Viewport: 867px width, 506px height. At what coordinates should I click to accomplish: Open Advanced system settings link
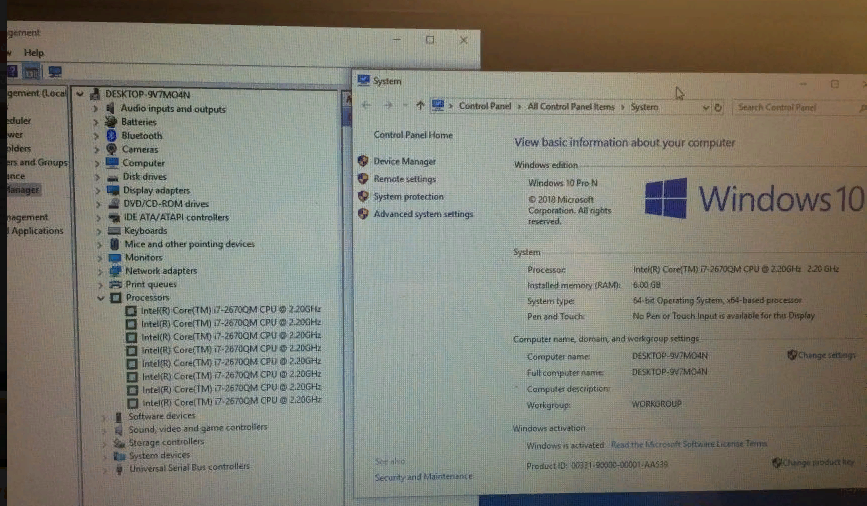[x=423, y=213]
